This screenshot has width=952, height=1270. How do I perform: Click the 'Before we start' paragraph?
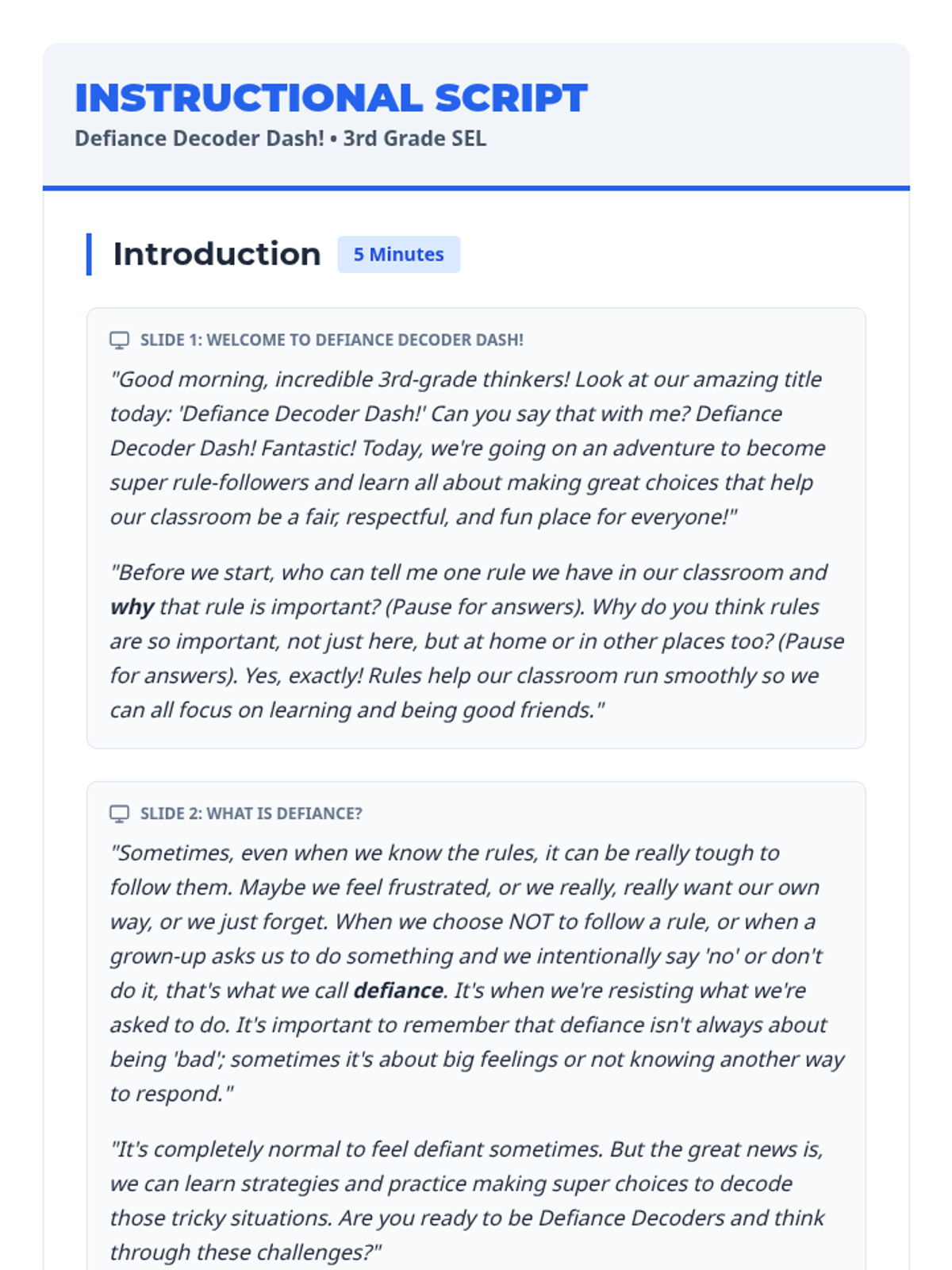point(477,641)
